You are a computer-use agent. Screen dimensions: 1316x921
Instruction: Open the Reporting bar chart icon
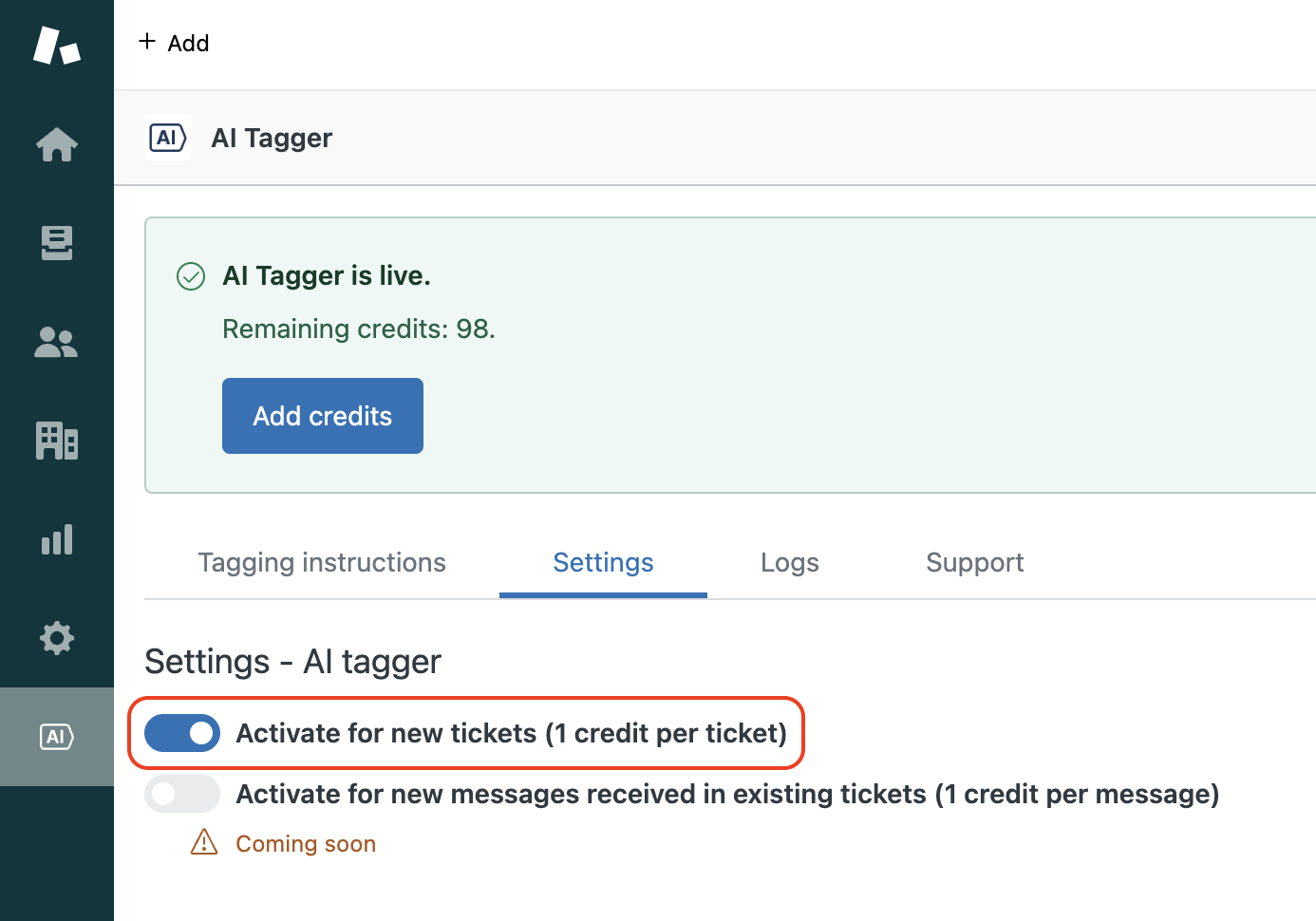(57, 539)
